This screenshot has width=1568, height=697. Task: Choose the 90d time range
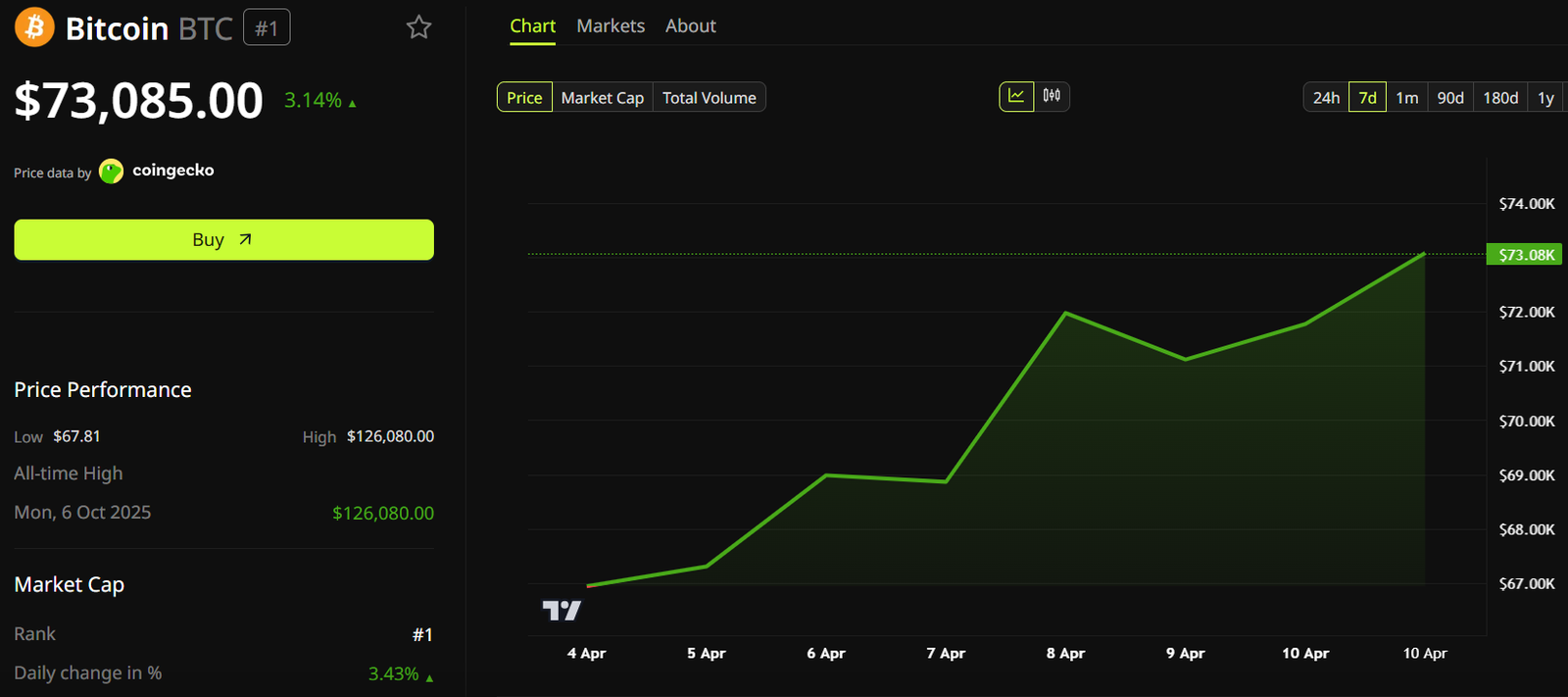pyautogui.click(x=1450, y=98)
